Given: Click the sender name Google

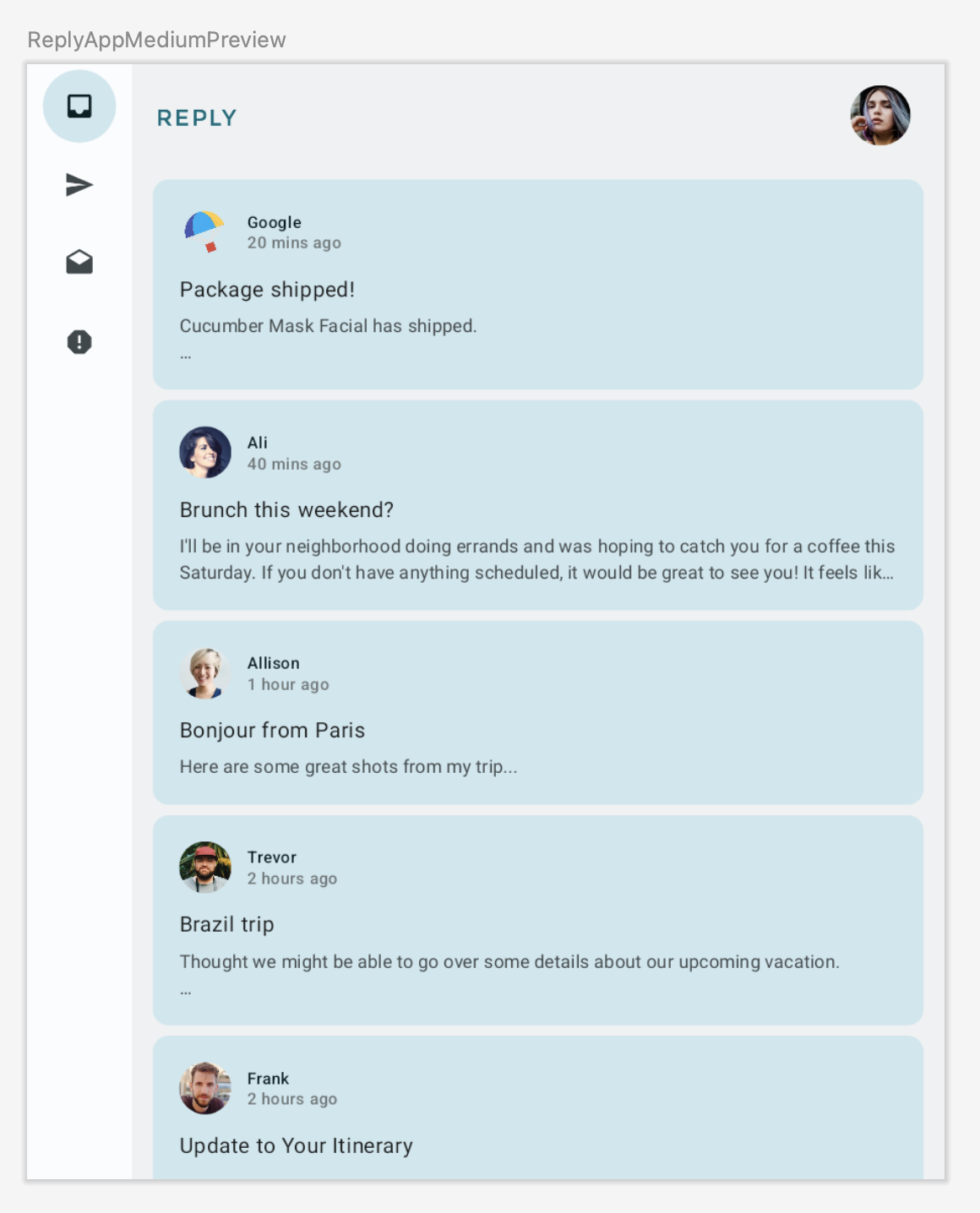Looking at the screenshot, I should (x=274, y=222).
